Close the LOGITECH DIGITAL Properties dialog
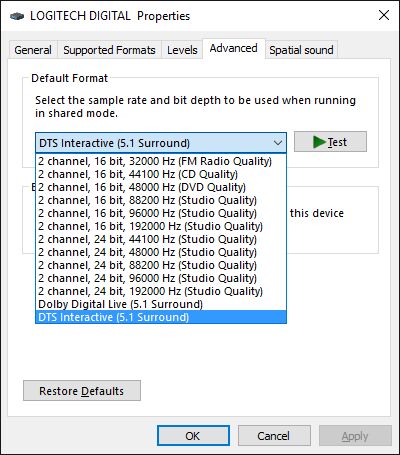Screen dimensions: 400x455 (384, 15)
